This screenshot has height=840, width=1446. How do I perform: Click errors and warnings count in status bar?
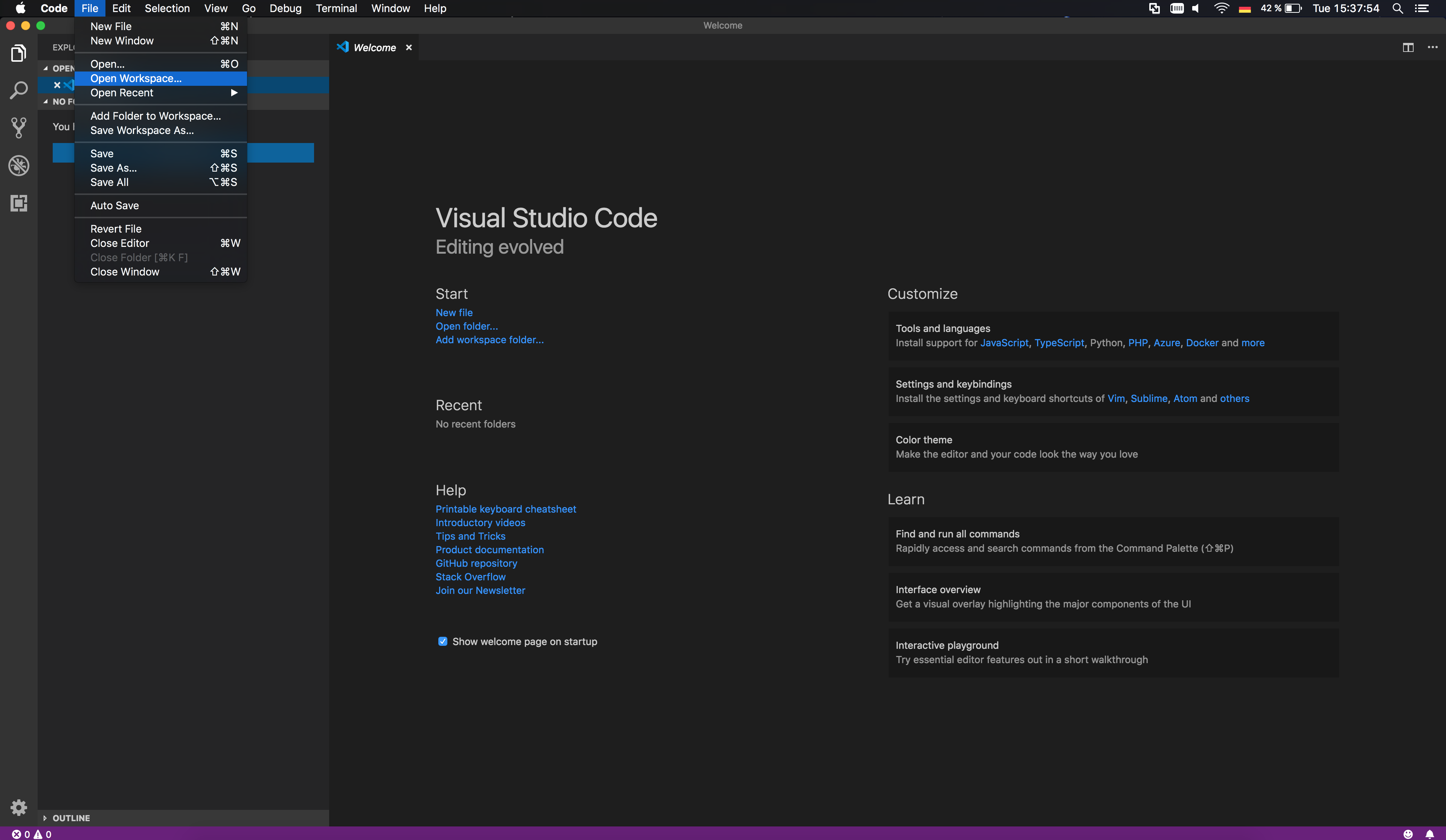click(x=32, y=834)
